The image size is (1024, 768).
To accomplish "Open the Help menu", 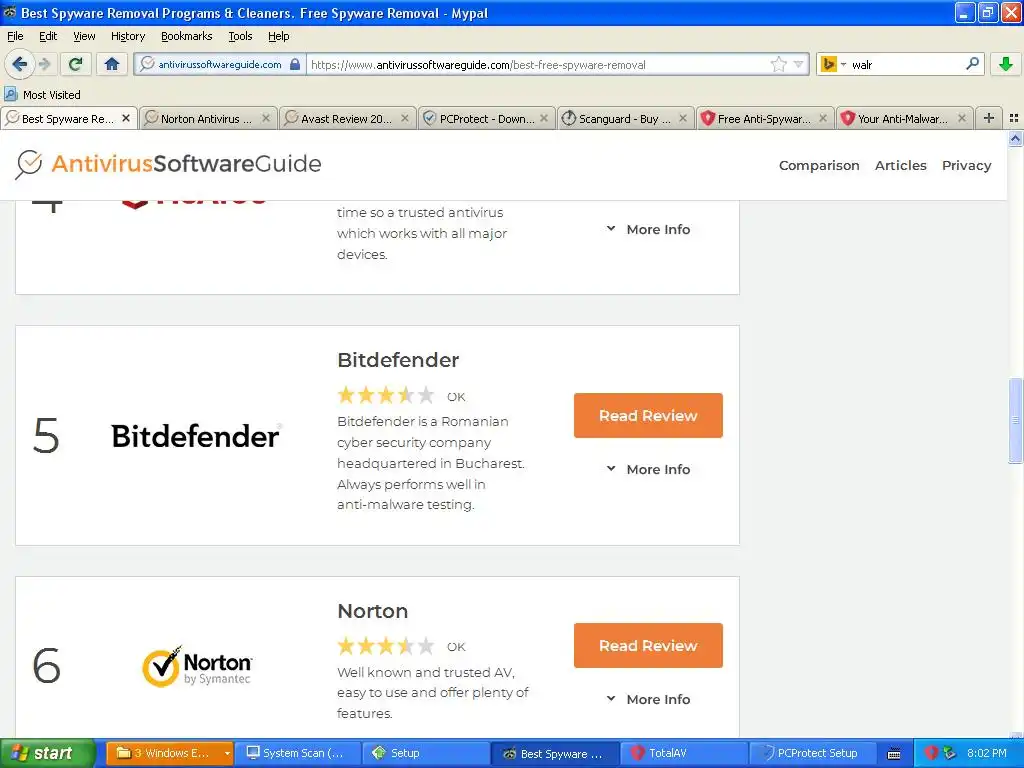I will [x=279, y=36].
